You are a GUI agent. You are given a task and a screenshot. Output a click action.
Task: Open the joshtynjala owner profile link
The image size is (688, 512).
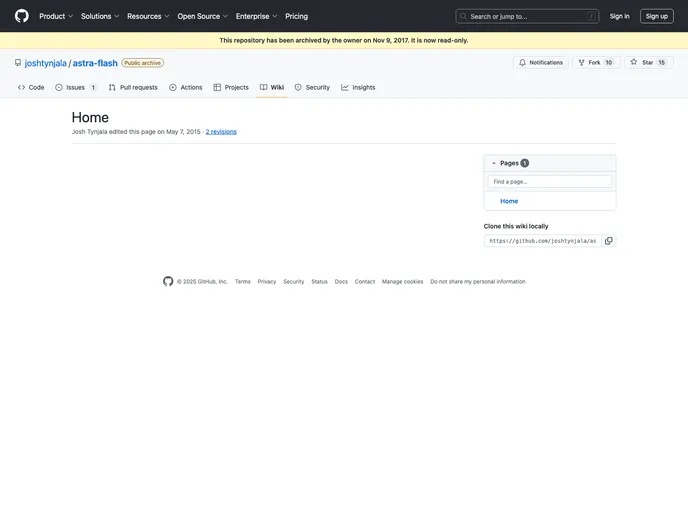(x=46, y=63)
